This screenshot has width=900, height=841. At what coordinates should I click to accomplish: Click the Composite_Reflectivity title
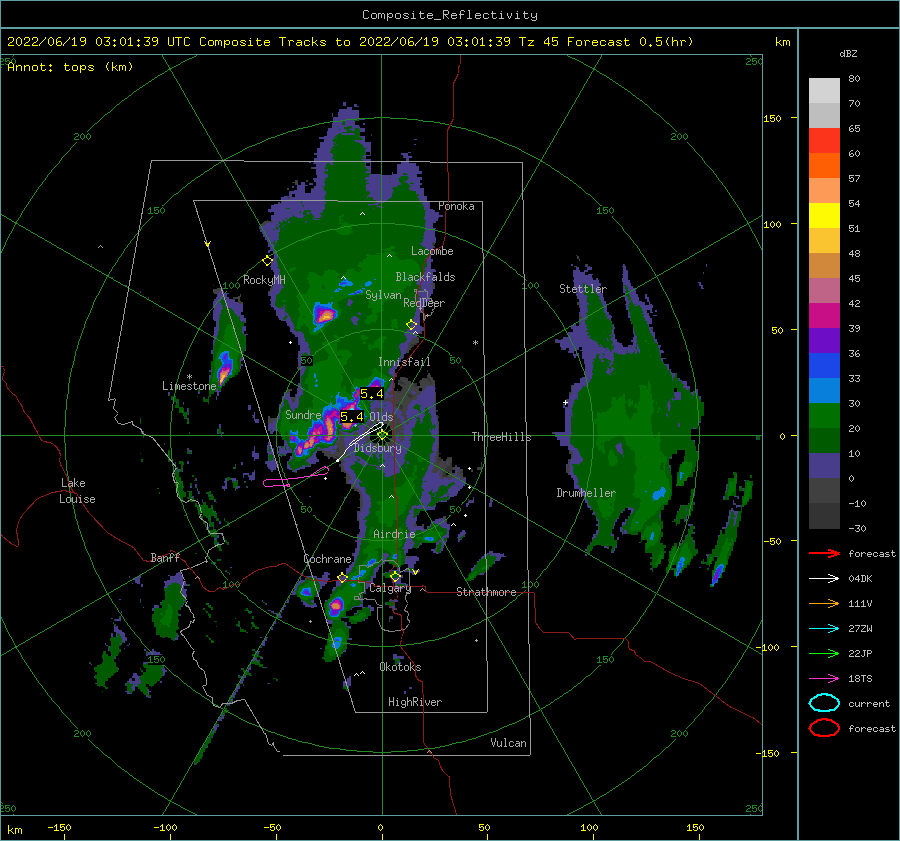pyautogui.click(x=450, y=15)
